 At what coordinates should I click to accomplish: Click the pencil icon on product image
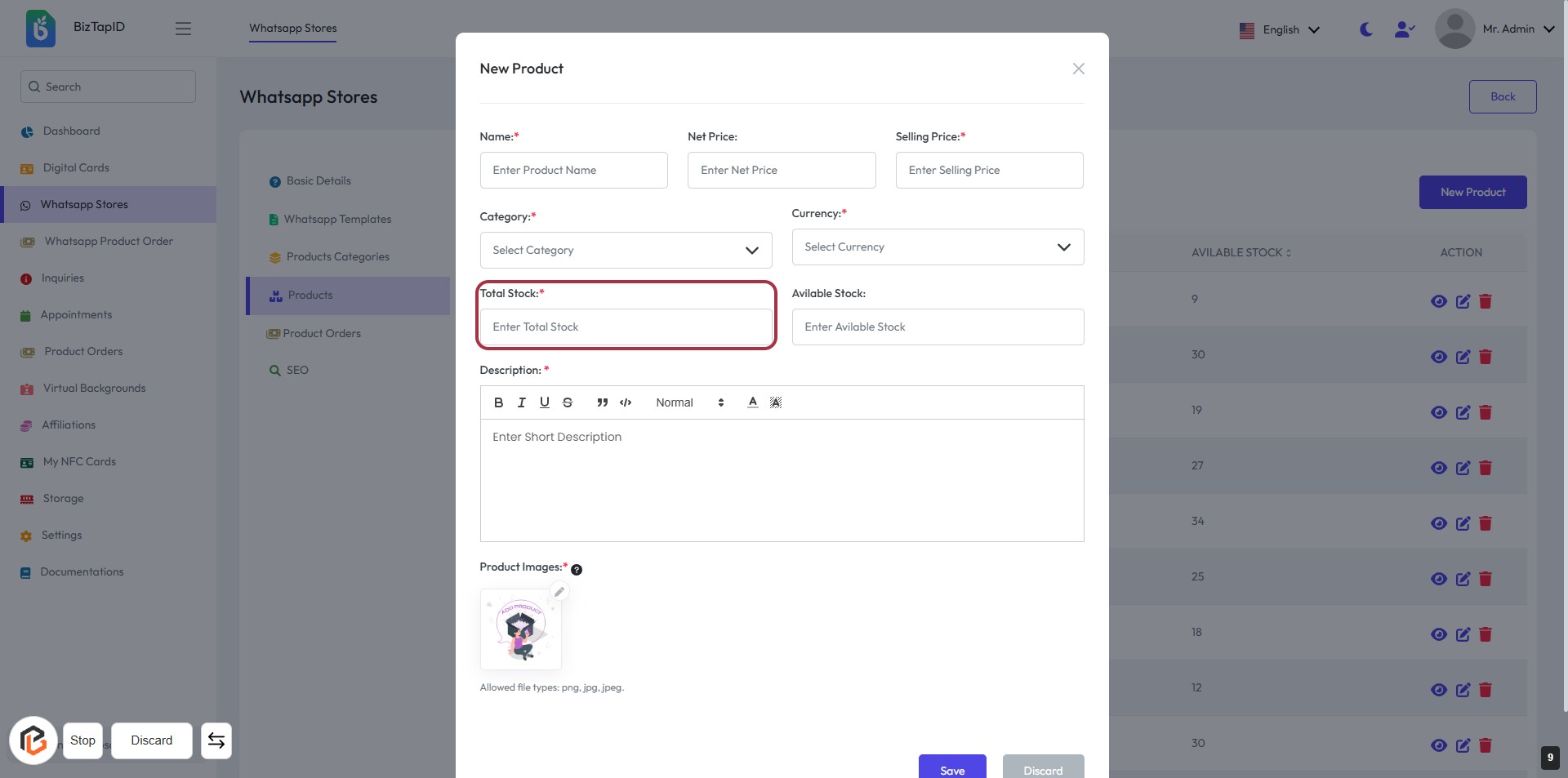(x=559, y=592)
